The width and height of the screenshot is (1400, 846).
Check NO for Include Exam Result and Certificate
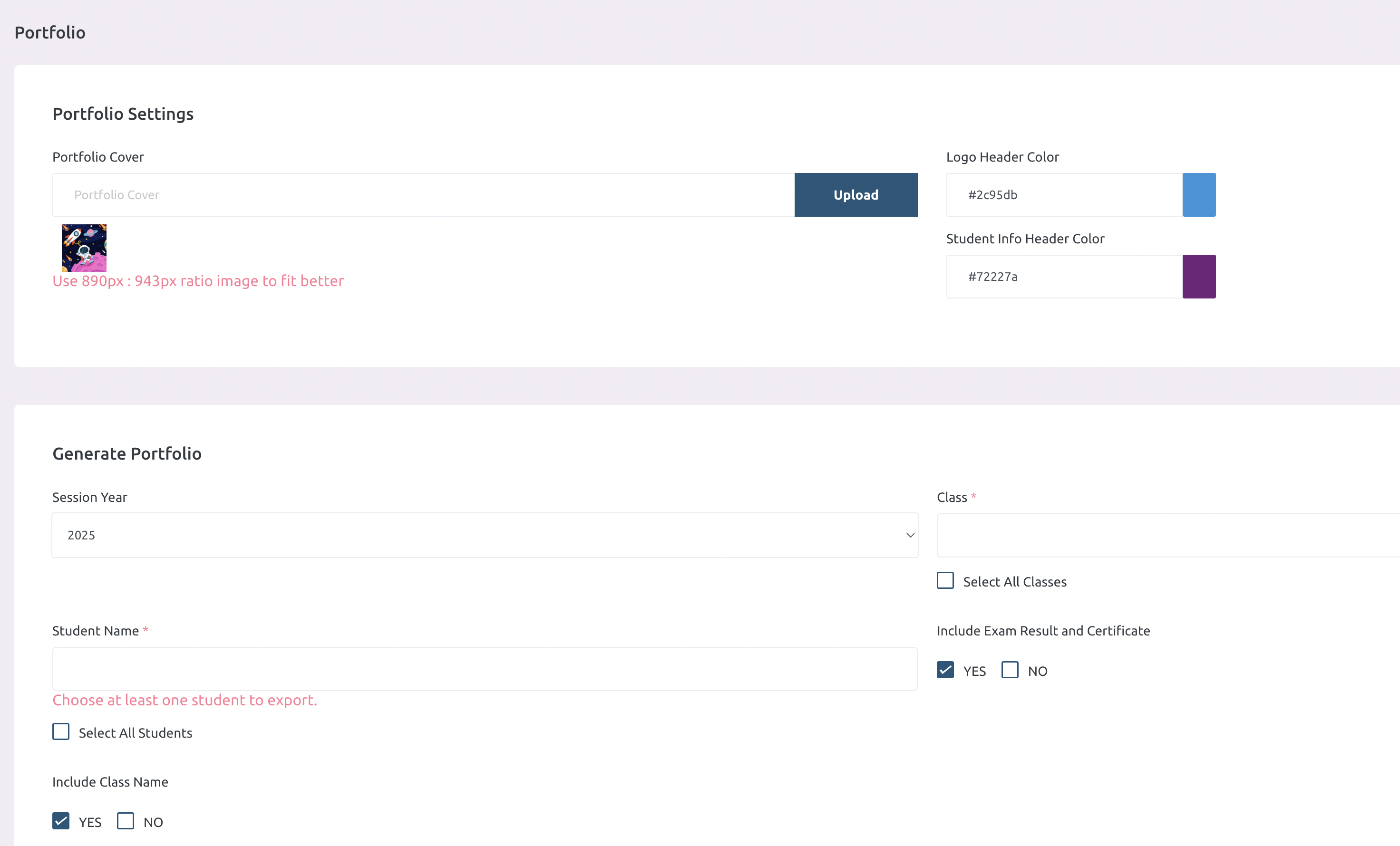pos(1010,670)
